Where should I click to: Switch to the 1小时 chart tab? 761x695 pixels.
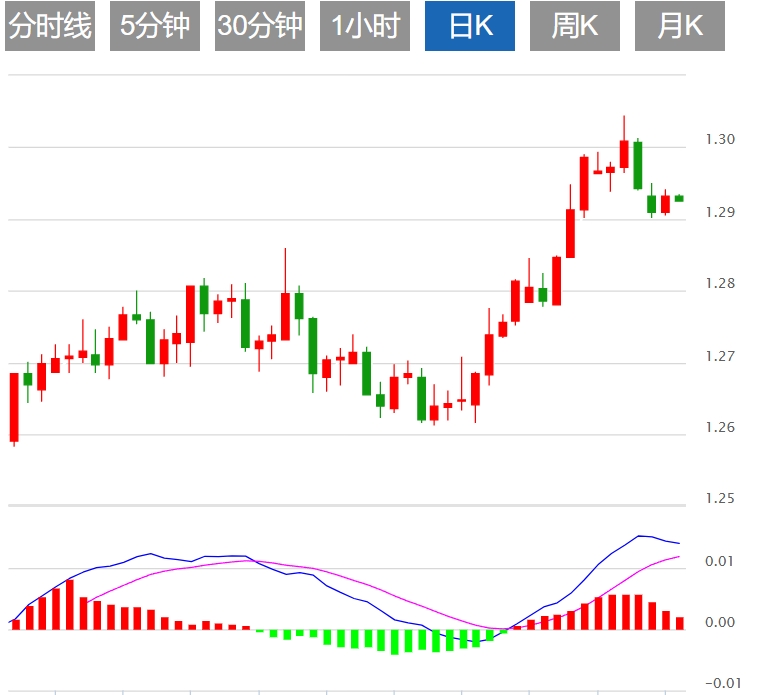click(365, 26)
